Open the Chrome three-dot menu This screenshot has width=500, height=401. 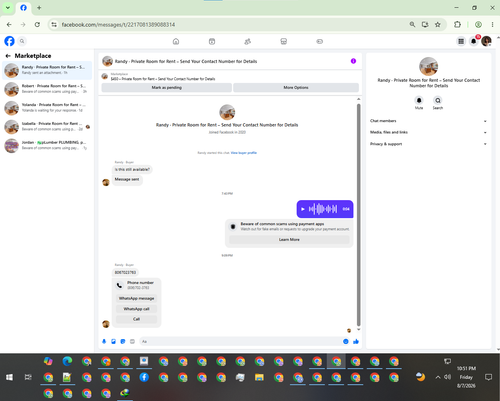(492, 24)
